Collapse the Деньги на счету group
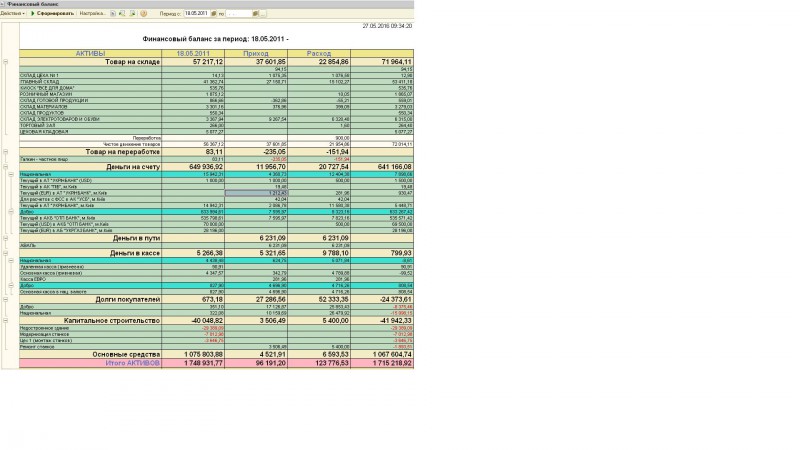 [x=6, y=167]
